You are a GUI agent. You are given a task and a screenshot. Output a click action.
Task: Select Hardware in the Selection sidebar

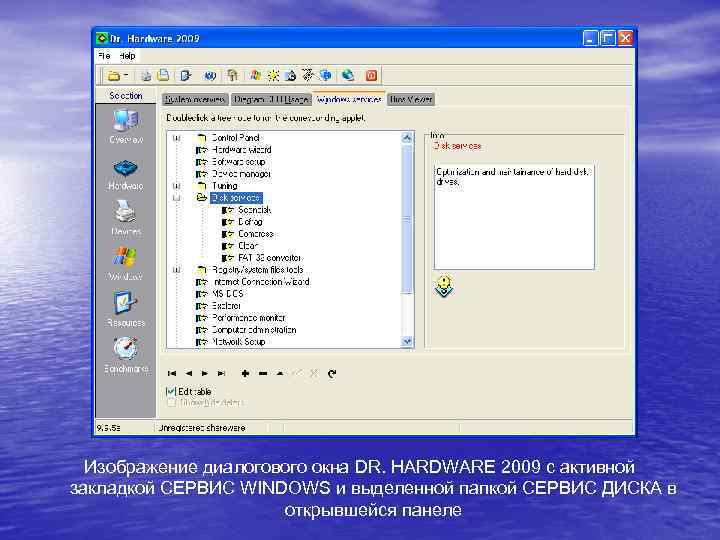pos(126,174)
